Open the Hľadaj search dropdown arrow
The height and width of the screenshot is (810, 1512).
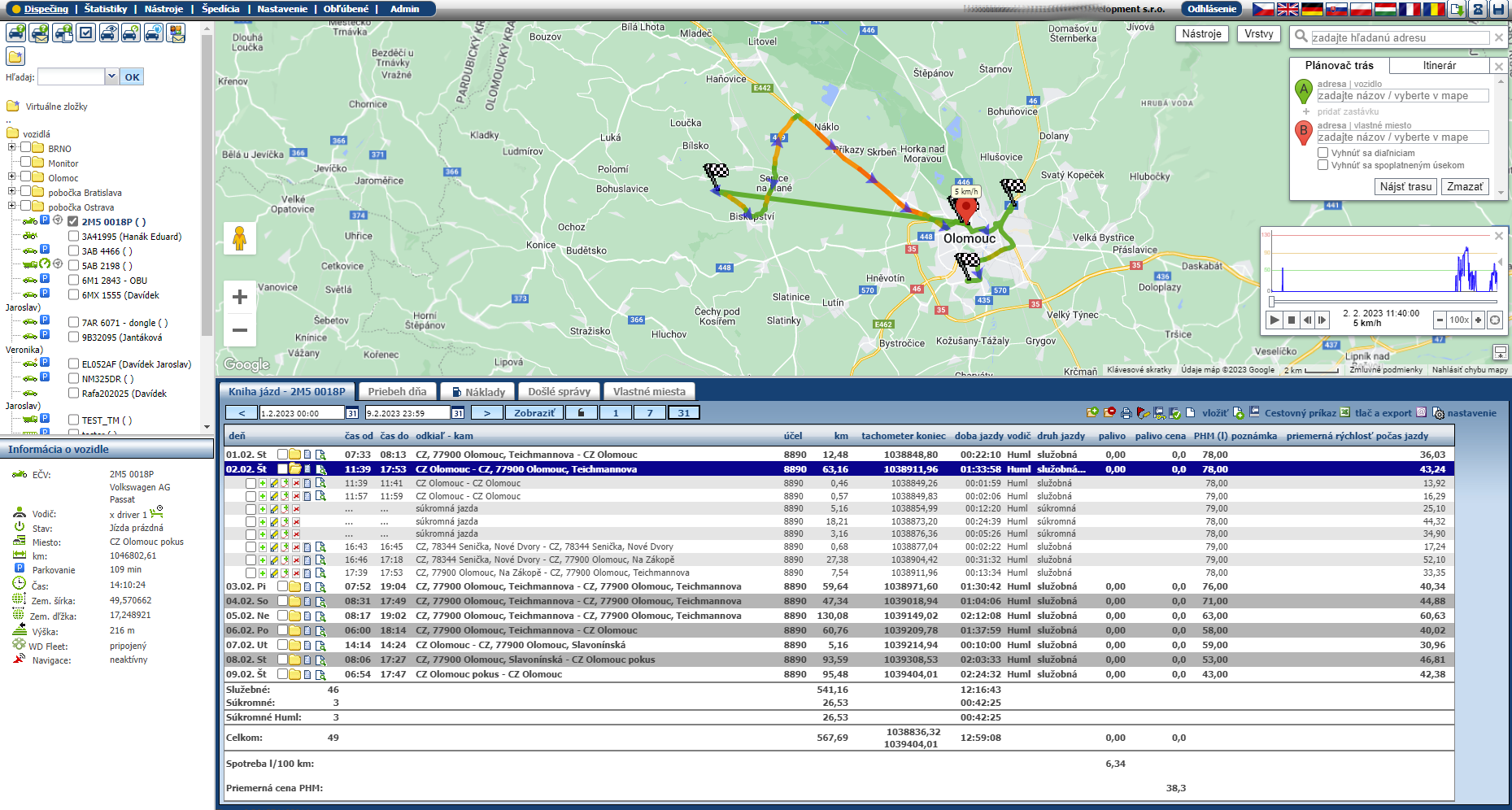111,76
